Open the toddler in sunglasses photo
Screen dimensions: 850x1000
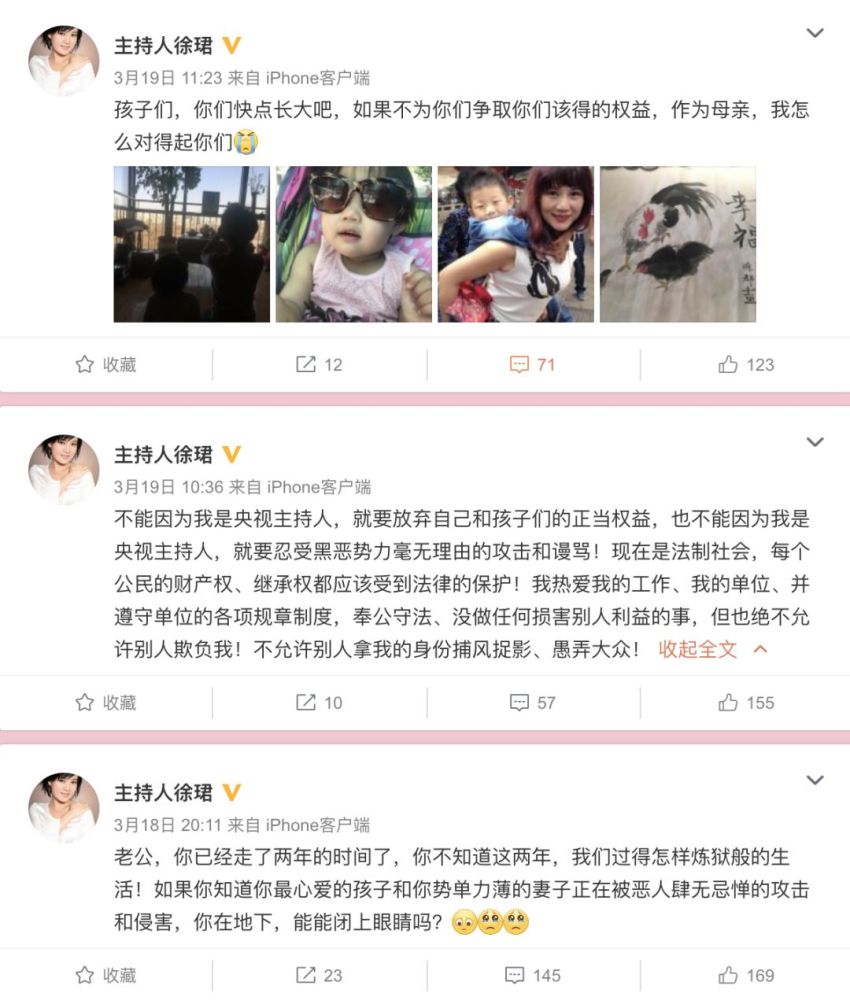pyautogui.click(x=354, y=244)
